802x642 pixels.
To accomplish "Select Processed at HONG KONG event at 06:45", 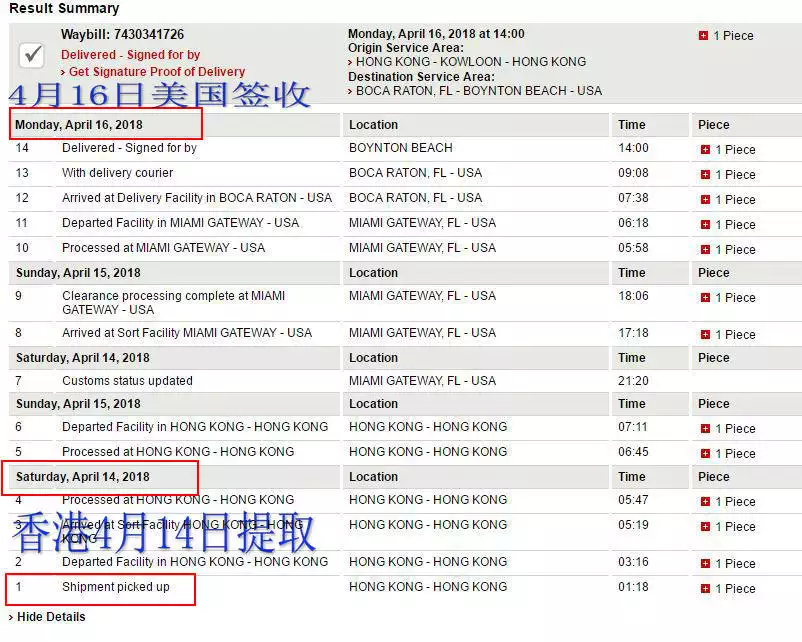I will click(178, 452).
